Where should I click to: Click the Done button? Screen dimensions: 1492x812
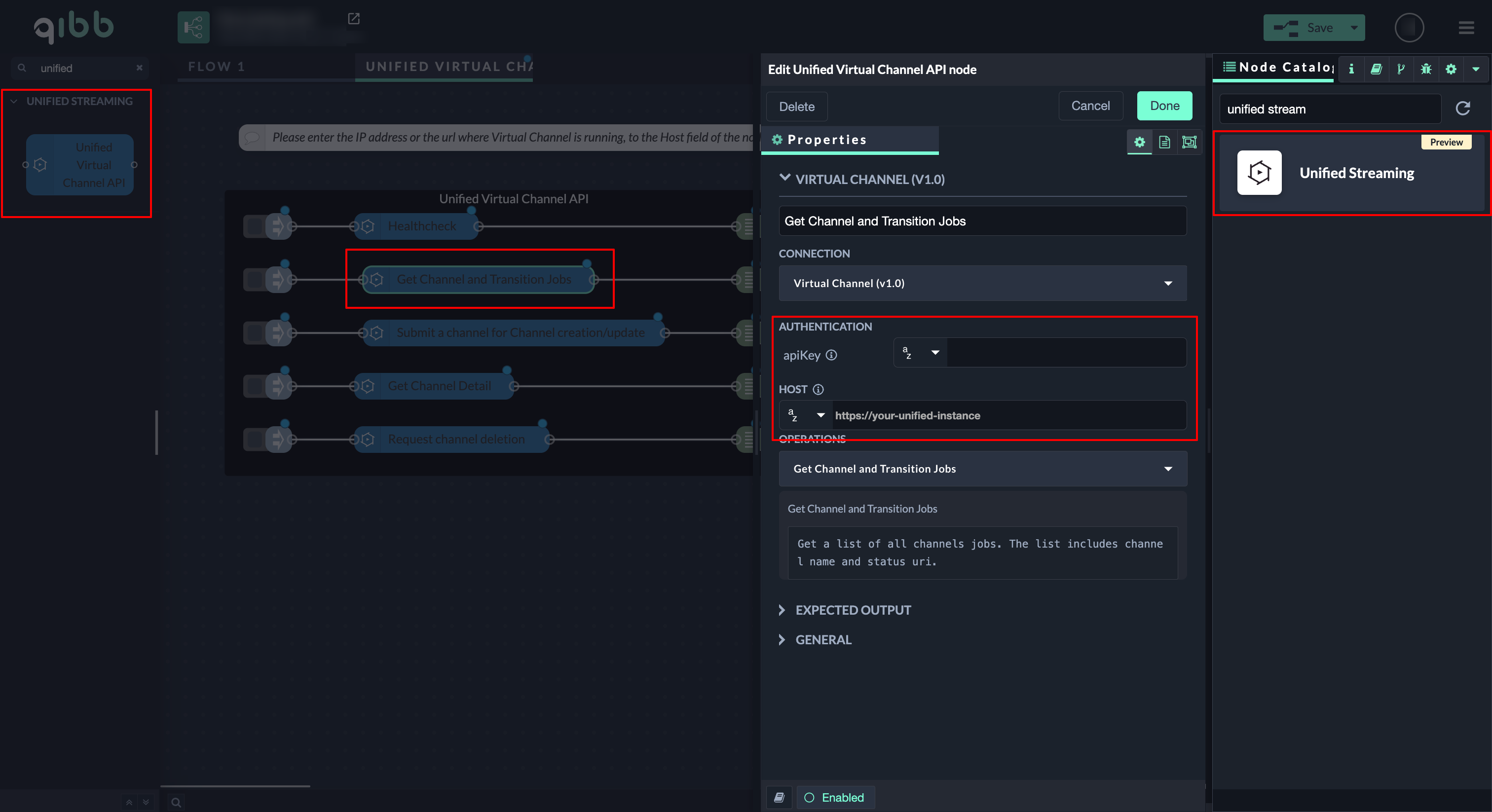pos(1164,106)
